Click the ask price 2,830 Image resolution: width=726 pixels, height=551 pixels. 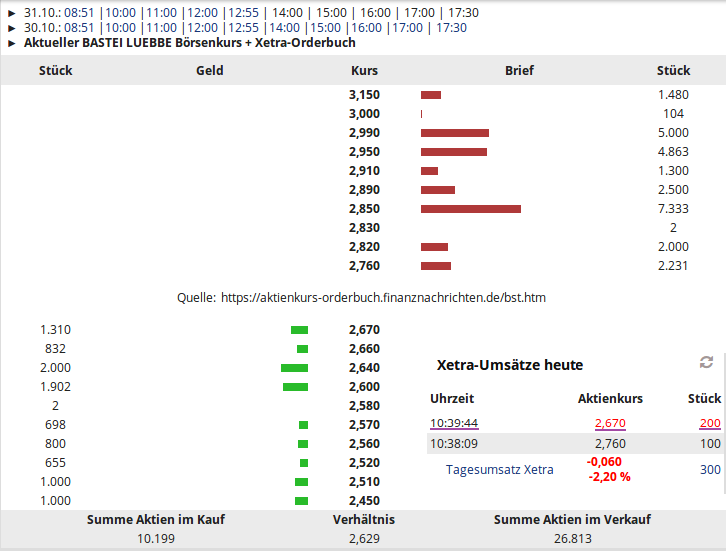click(364, 228)
